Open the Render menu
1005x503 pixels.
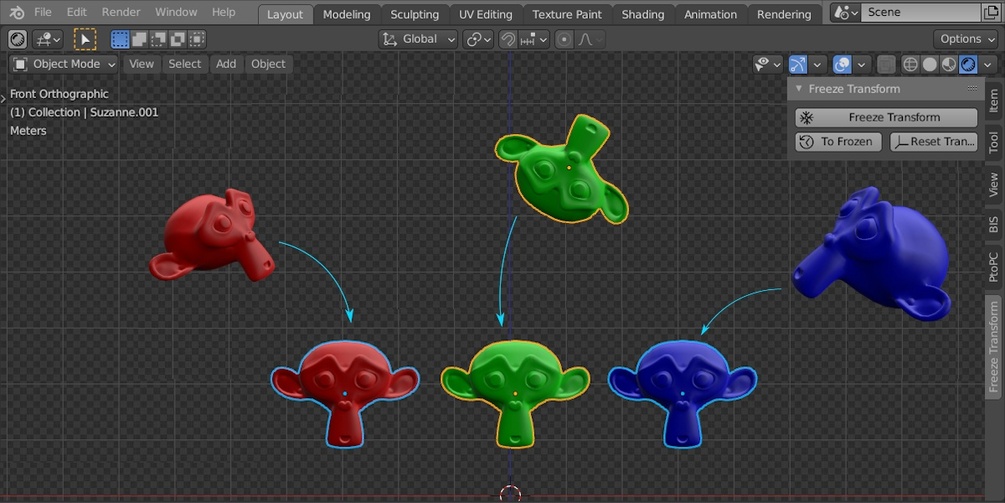[120, 12]
